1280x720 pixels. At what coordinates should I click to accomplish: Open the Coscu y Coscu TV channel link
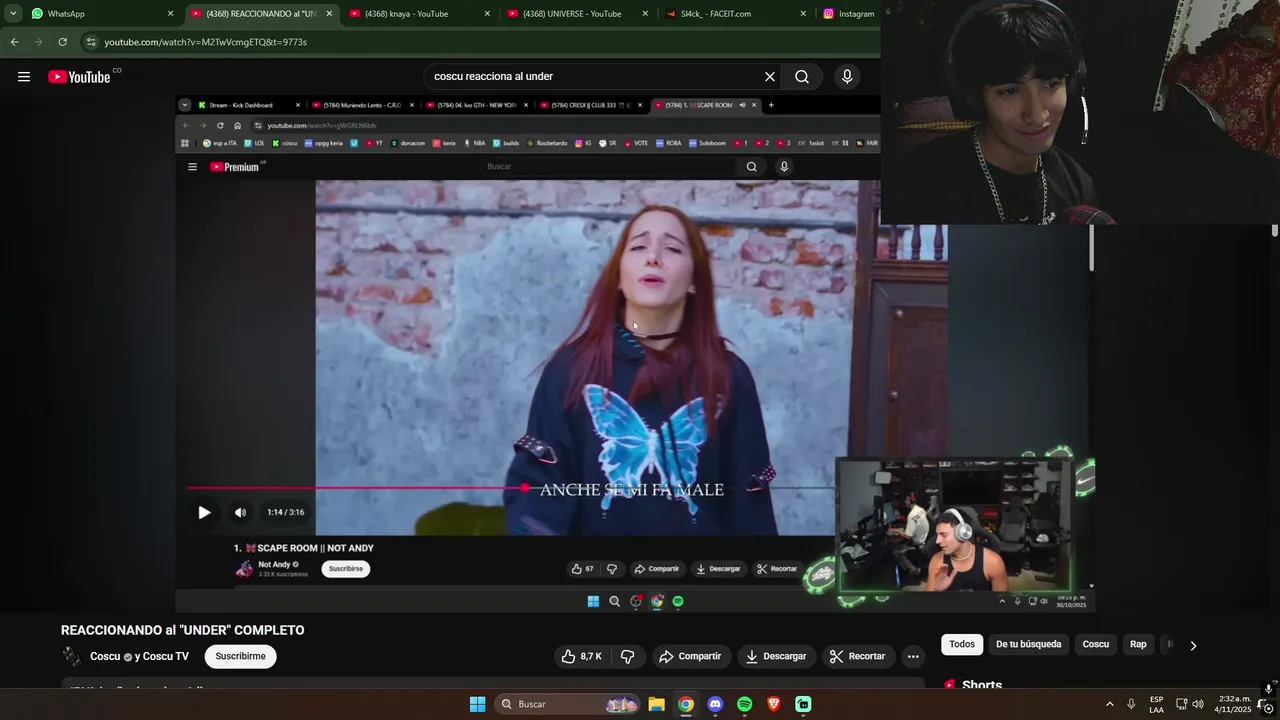[139, 656]
